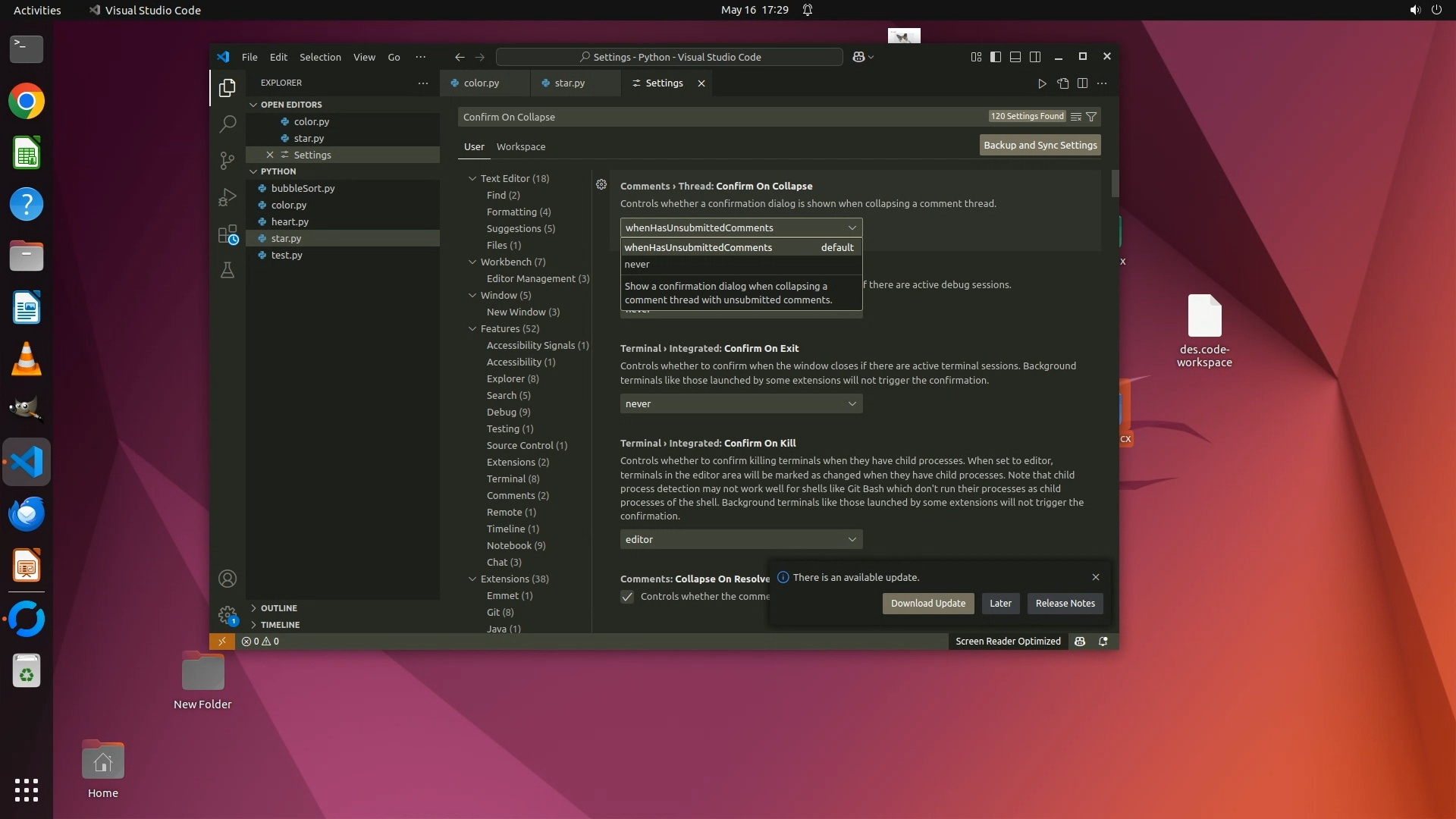Toggle the Collapse On Resolve checkbox
The image size is (1456, 819).
click(x=627, y=597)
